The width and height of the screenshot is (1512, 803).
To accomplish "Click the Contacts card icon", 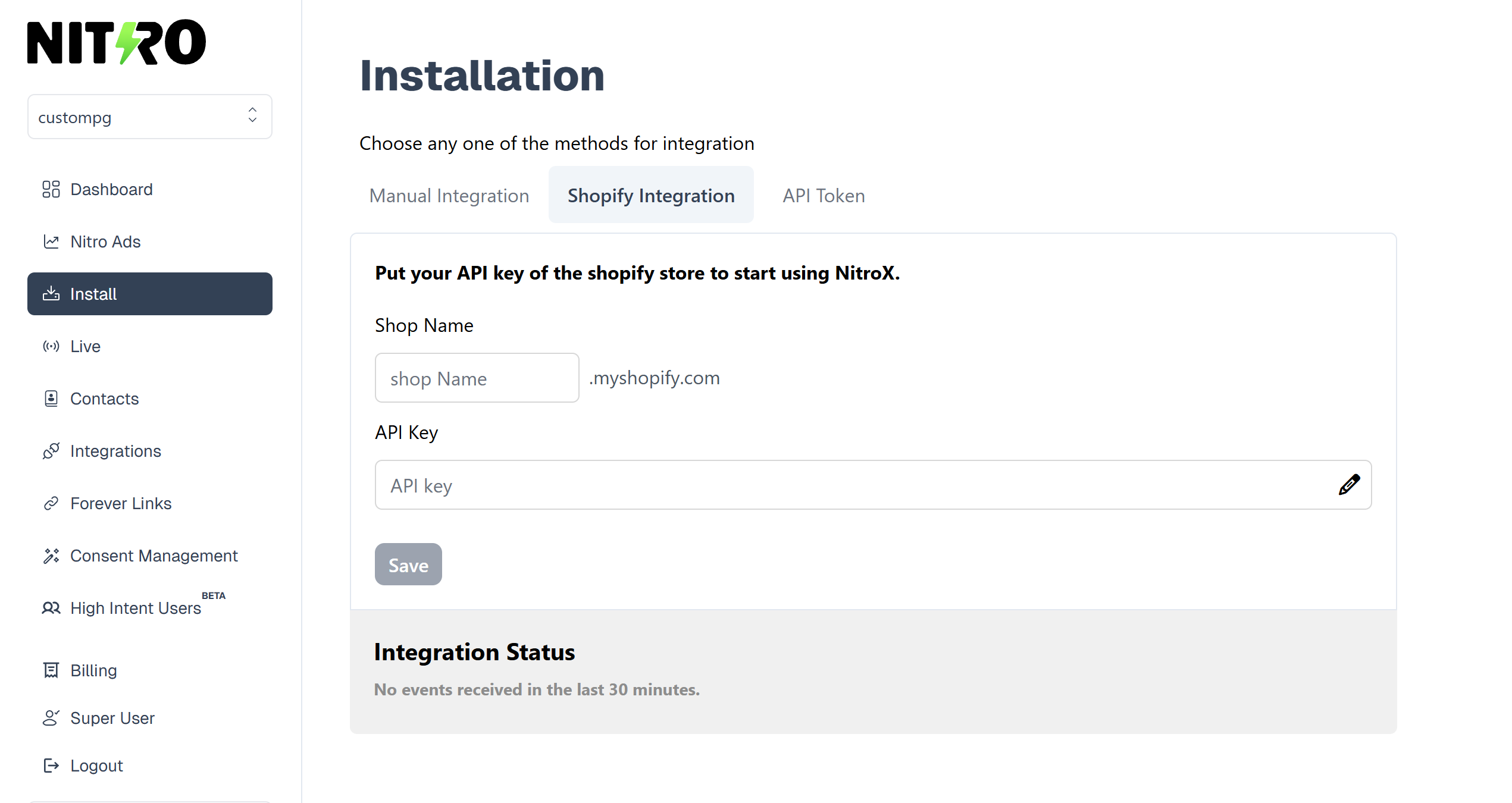I will [51, 399].
